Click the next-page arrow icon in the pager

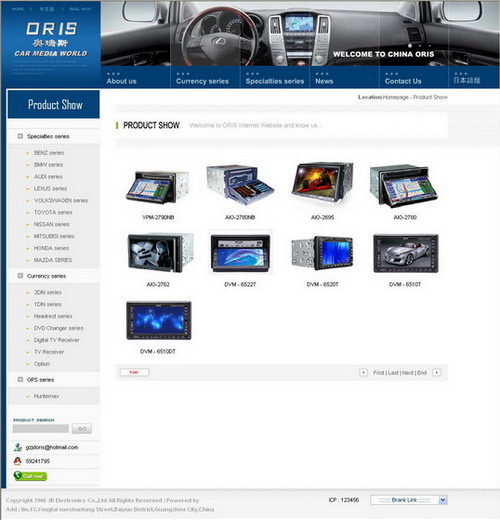(x=436, y=372)
